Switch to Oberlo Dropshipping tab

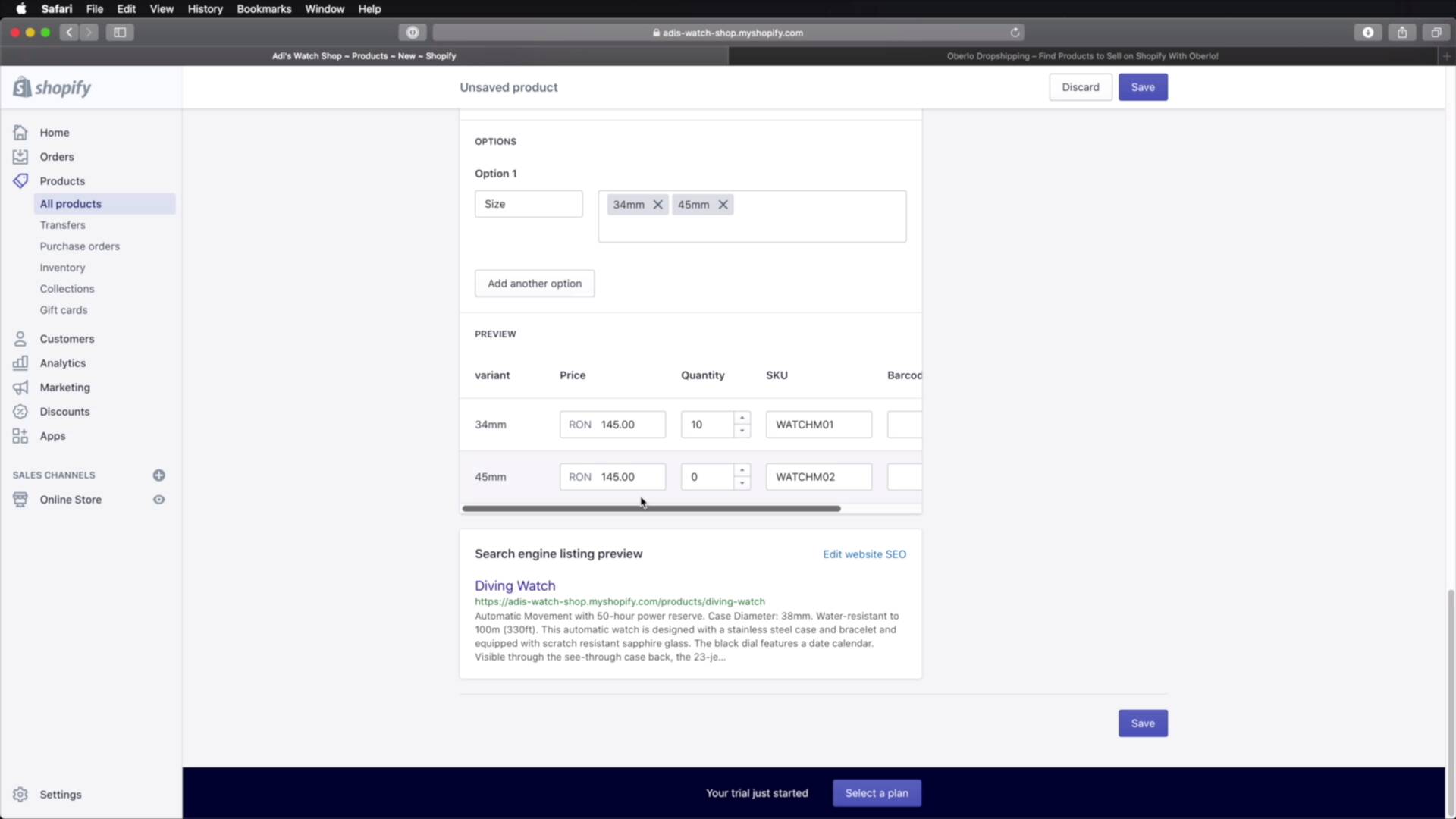[x=1082, y=56]
